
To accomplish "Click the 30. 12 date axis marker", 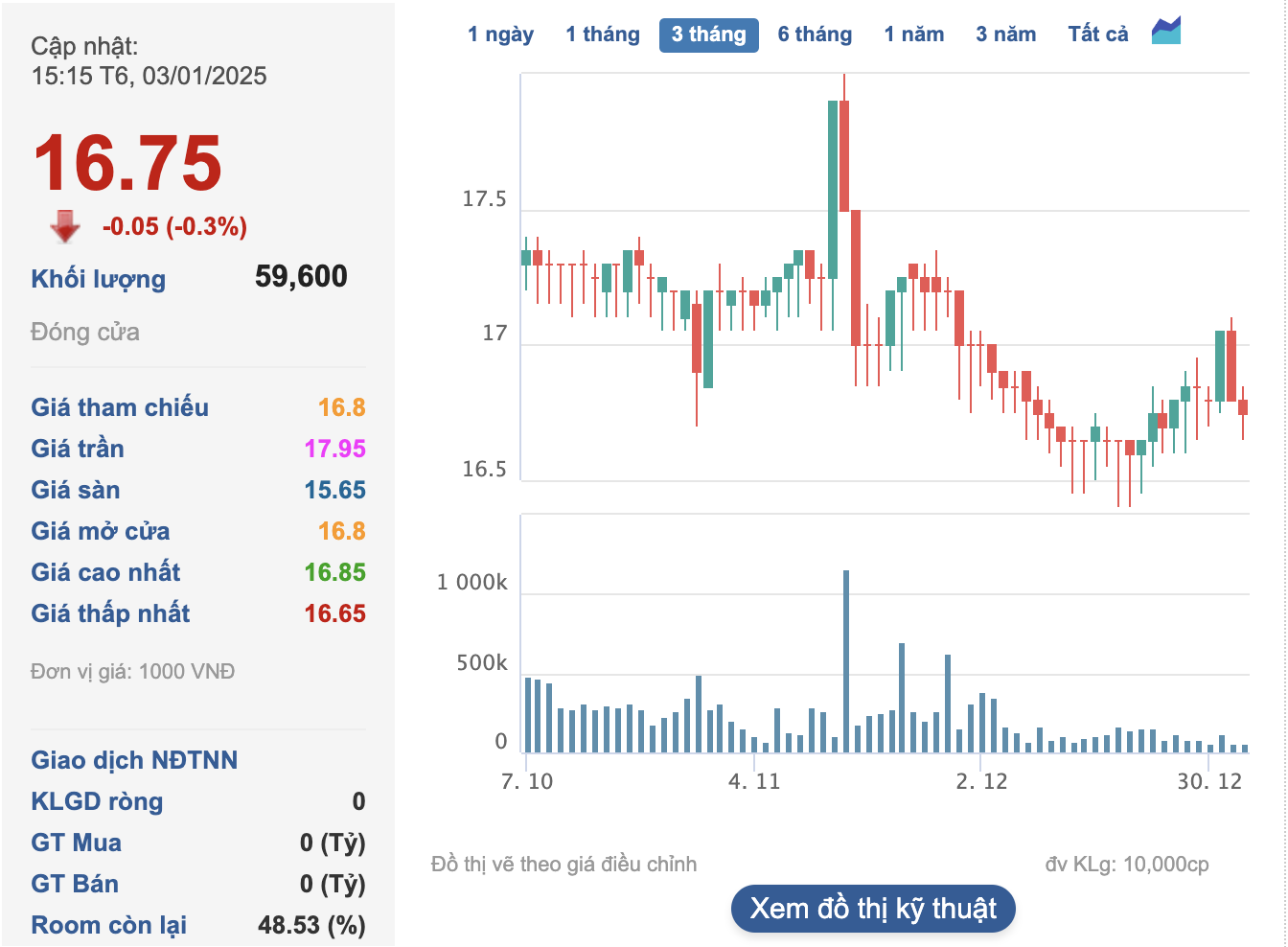I will [1209, 781].
